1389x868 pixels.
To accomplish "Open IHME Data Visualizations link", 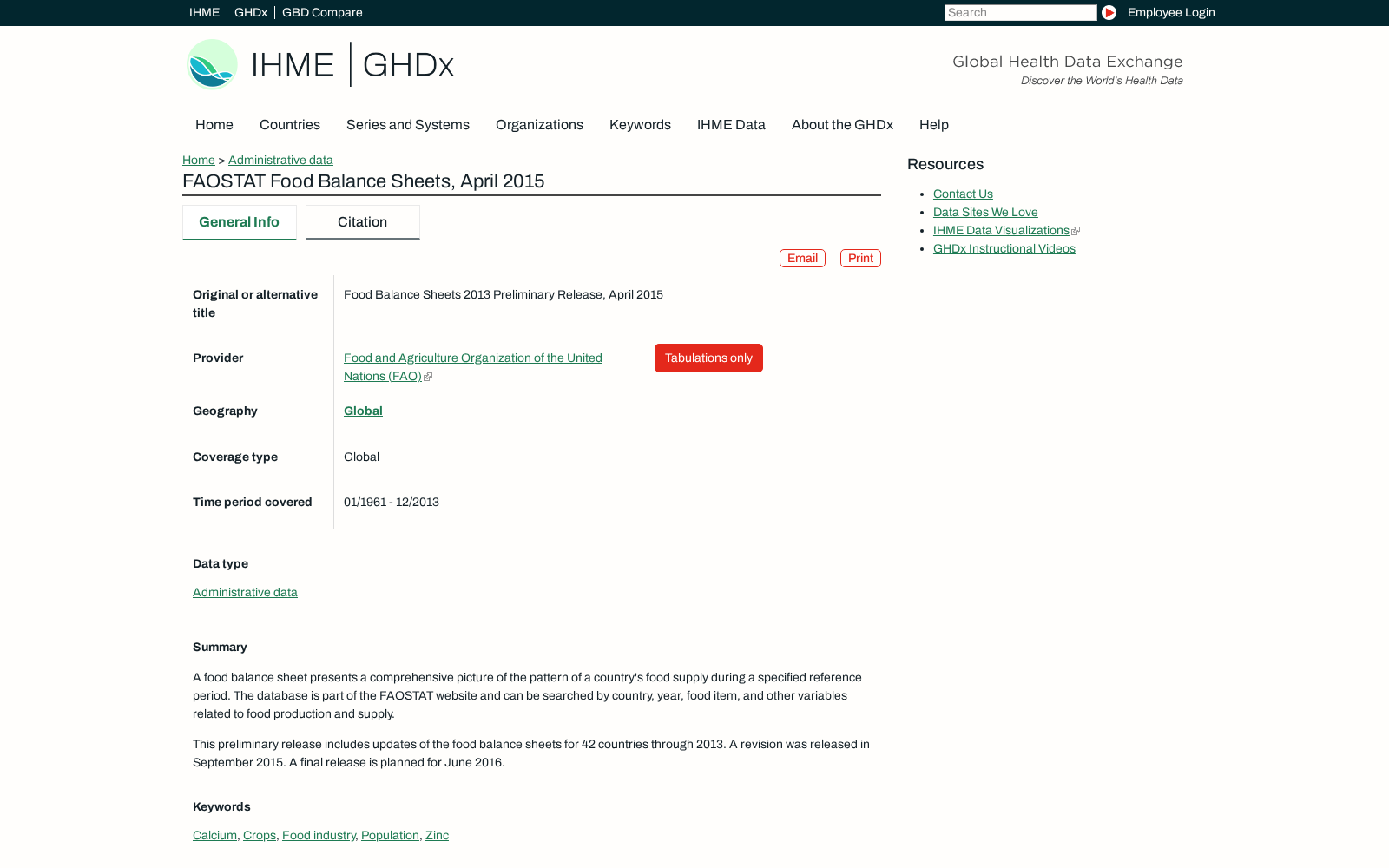I will pos(1001,231).
